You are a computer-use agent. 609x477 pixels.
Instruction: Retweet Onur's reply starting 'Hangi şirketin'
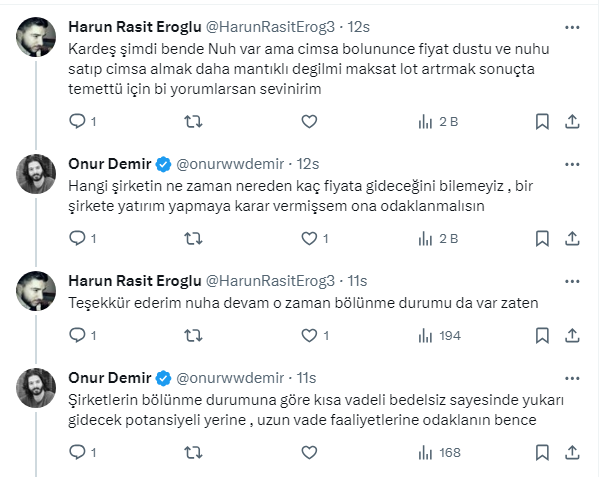(x=195, y=238)
